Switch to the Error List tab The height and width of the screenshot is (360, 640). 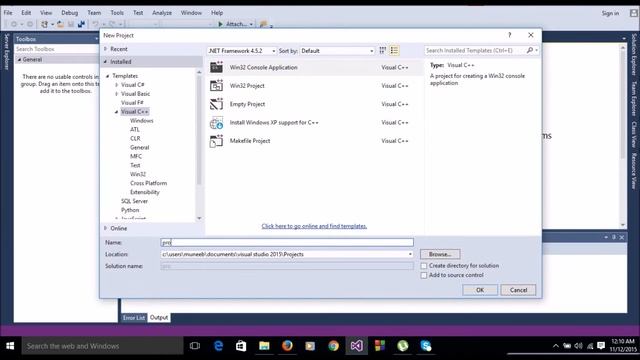(134, 318)
